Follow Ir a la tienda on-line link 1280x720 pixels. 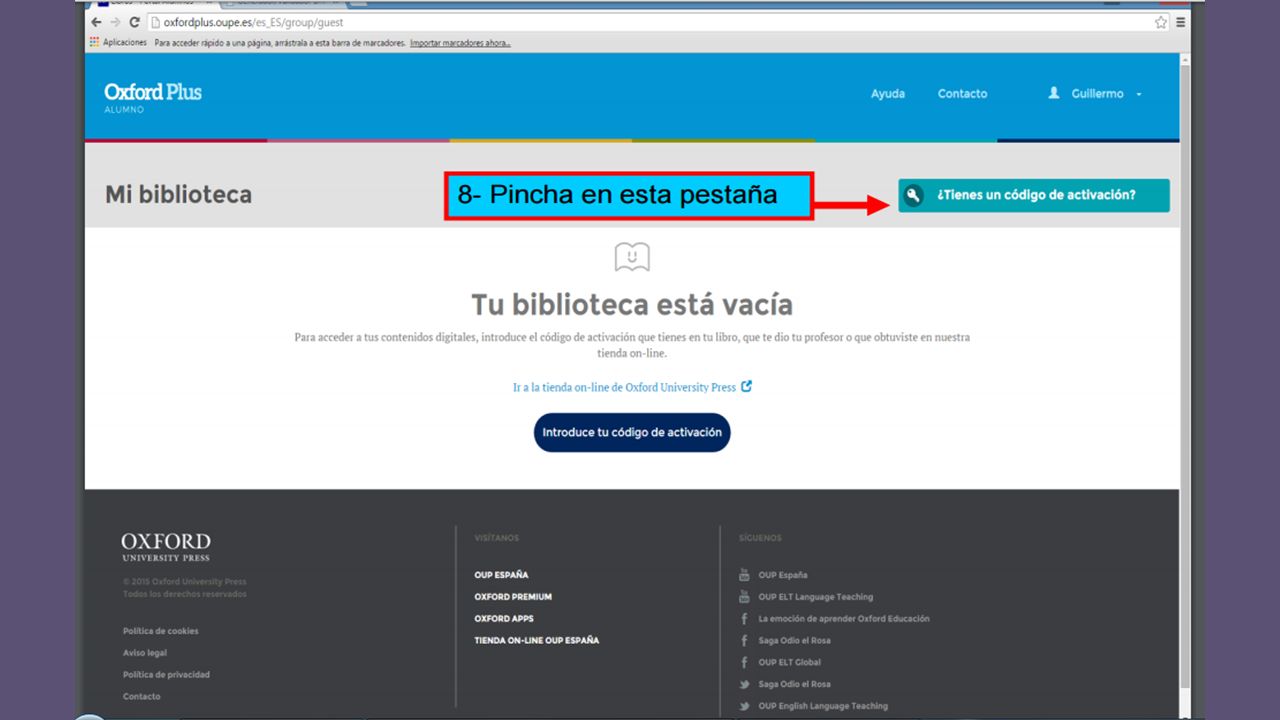click(624, 387)
